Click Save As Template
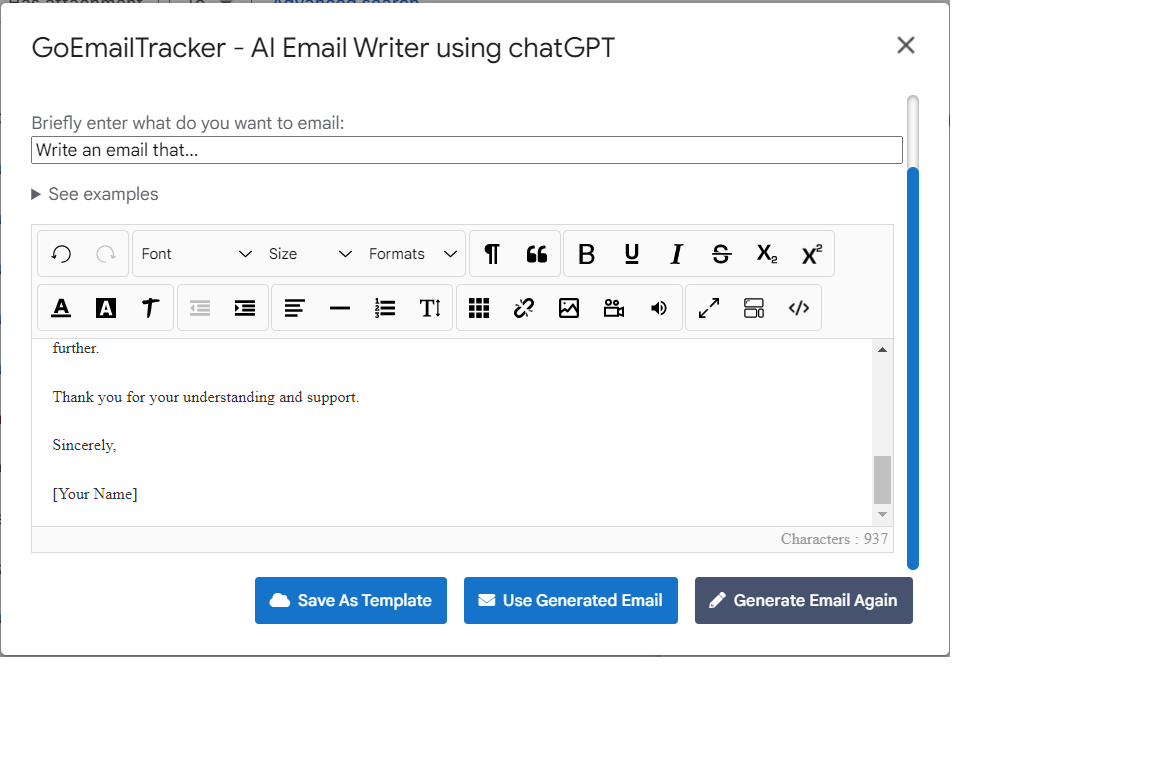1160x772 pixels. (x=350, y=600)
